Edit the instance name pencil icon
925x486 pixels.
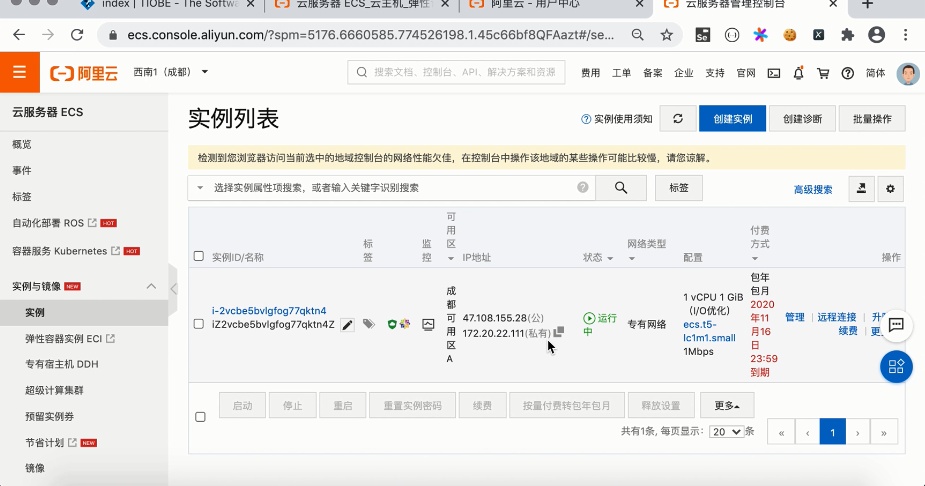(347, 325)
